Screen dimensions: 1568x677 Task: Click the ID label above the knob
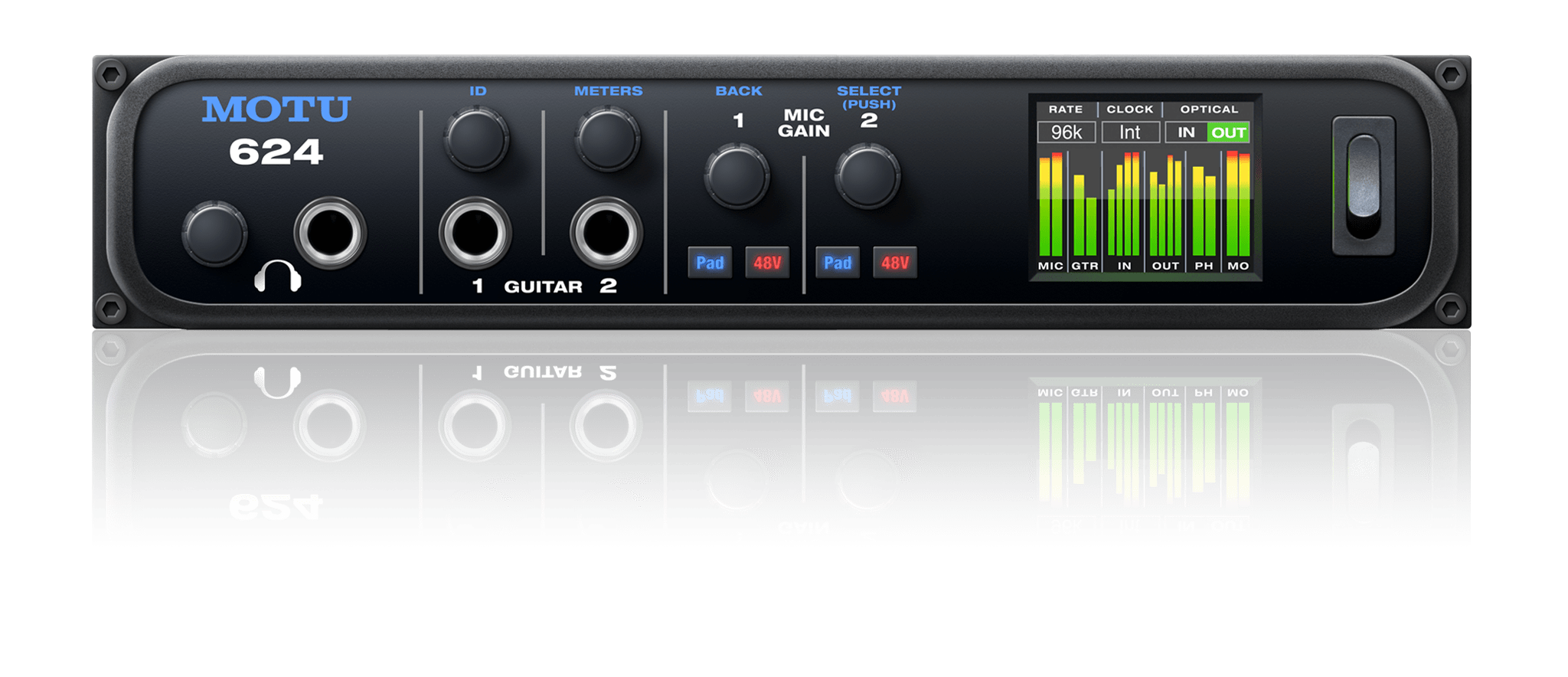[x=478, y=91]
